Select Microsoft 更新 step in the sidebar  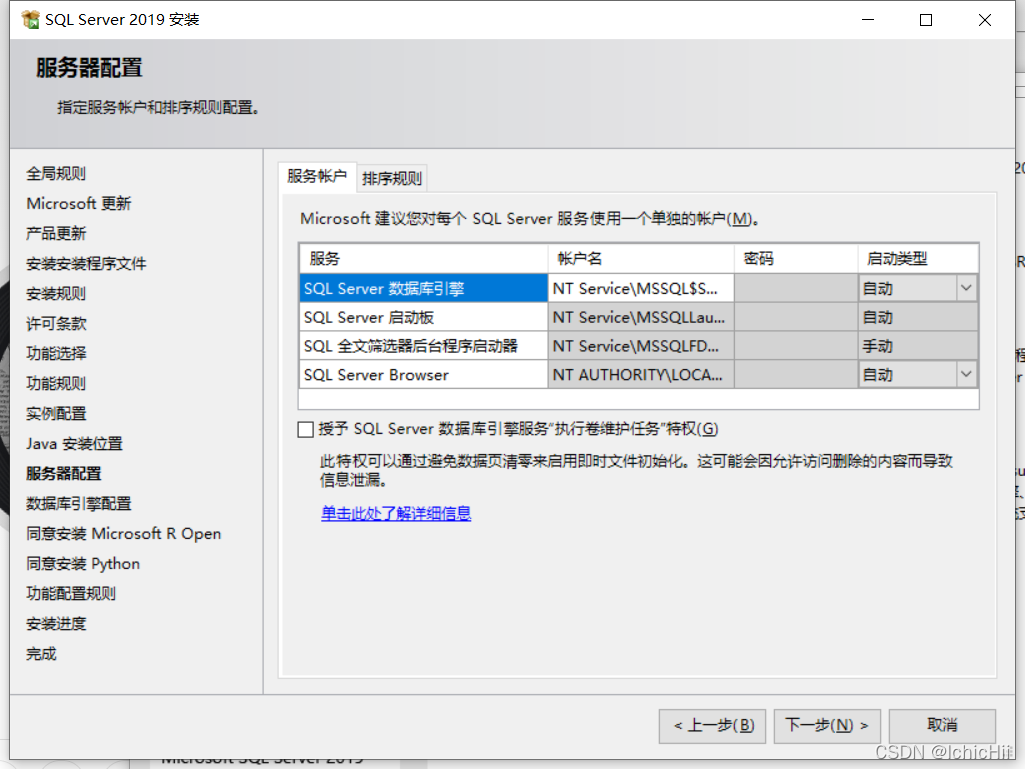click(x=79, y=204)
